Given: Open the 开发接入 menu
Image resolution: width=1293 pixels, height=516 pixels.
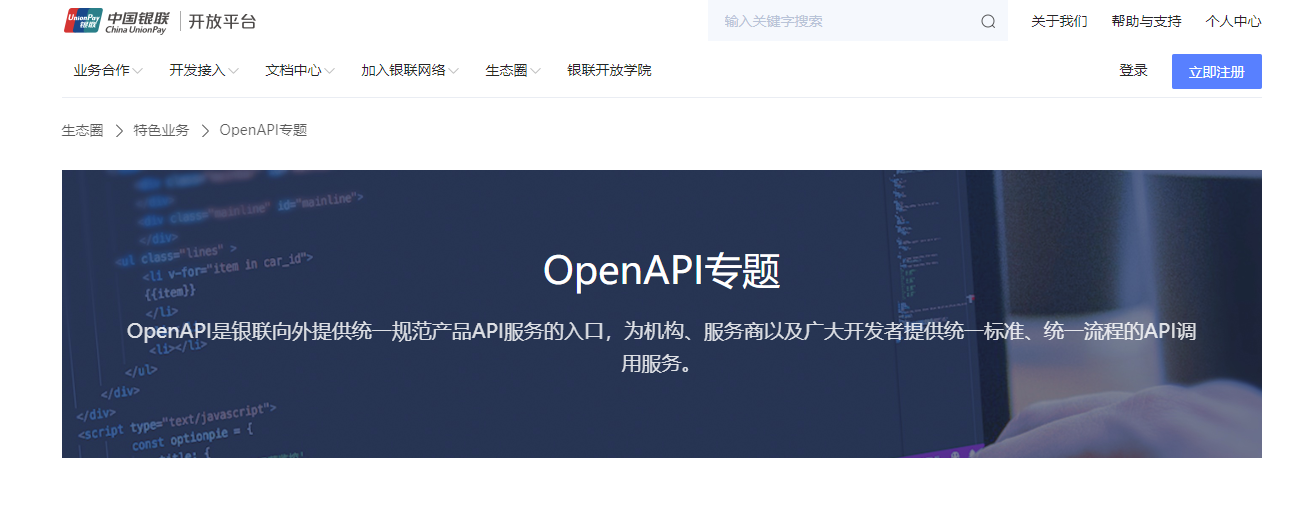Looking at the screenshot, I should tap(197, 70).
